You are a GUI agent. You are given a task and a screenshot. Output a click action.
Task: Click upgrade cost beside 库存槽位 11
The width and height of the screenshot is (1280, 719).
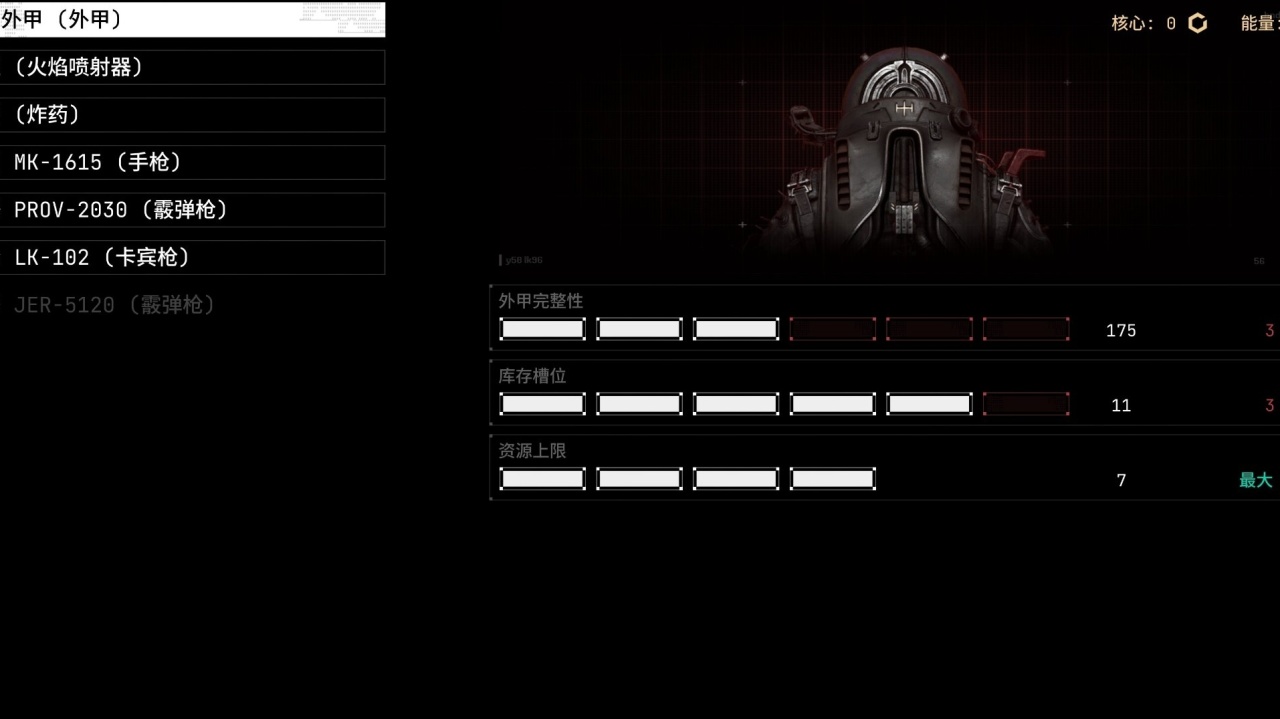[x=1270, y=405]
